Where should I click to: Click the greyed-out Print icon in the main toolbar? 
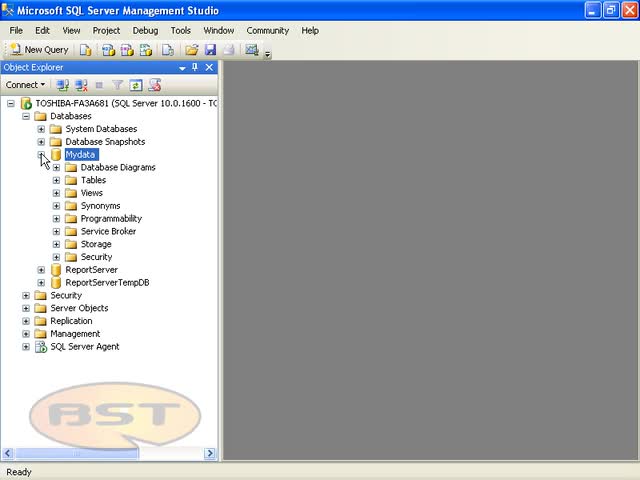tap(229, 50)
